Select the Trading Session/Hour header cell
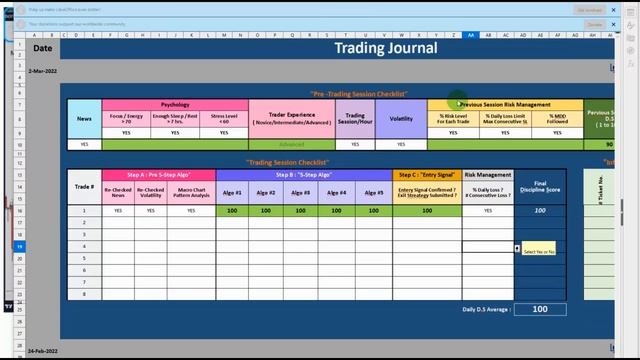The image size is (640, 360). pyautogui.click(x=355, y=119)
